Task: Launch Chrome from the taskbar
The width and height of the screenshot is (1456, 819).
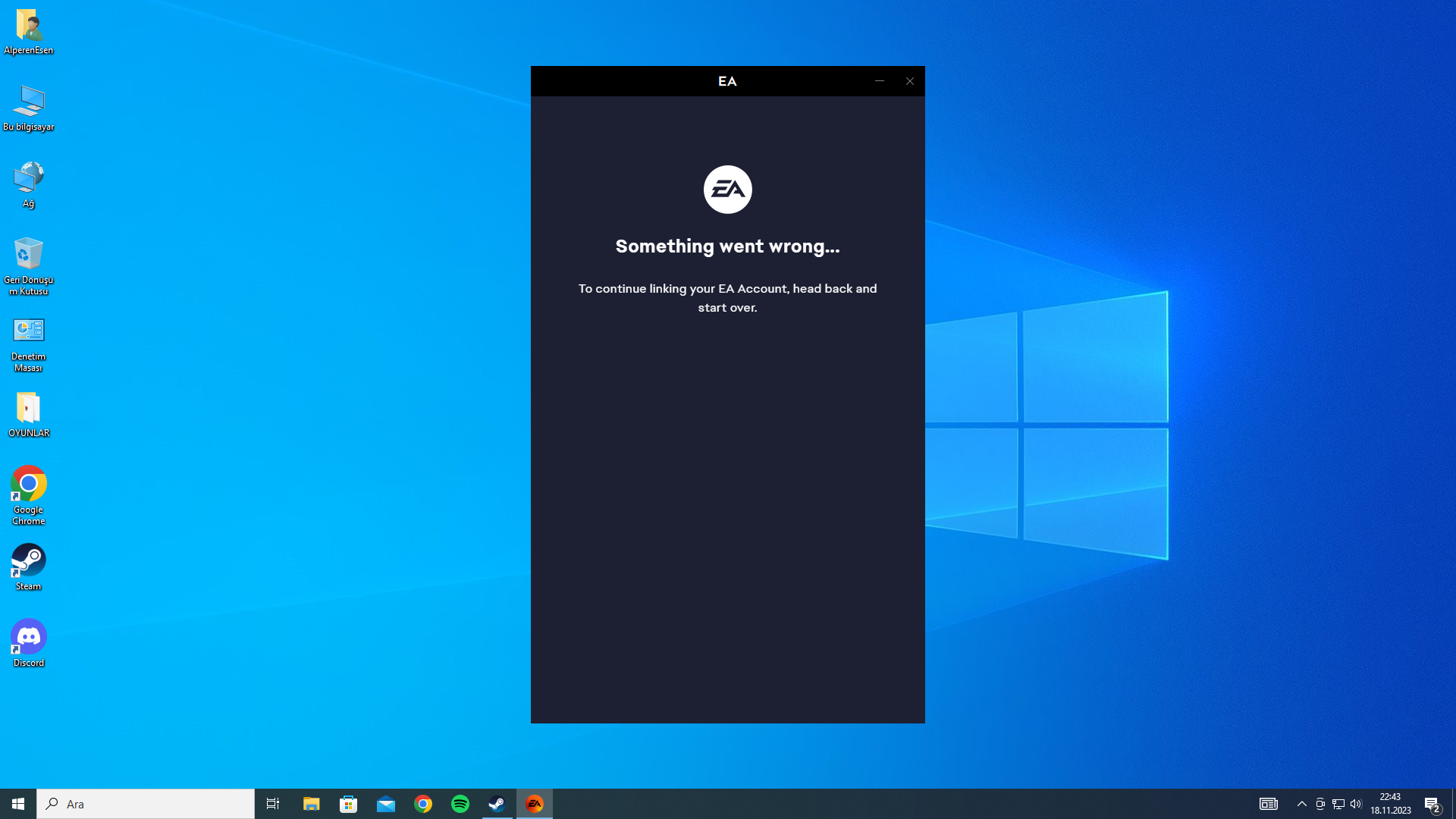Action: (423, 804)
